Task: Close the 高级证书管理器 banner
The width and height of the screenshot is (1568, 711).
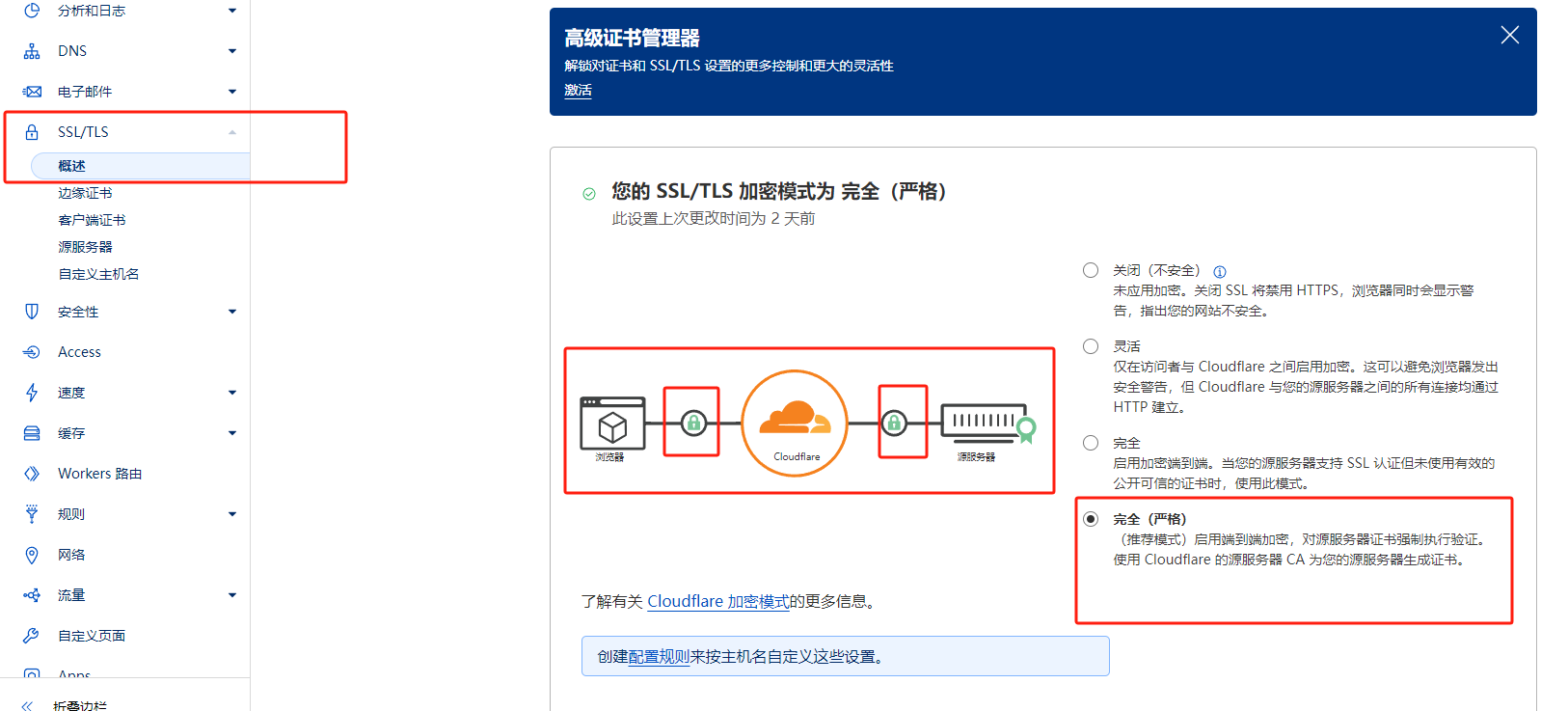Action: [x=1510, y=36]
